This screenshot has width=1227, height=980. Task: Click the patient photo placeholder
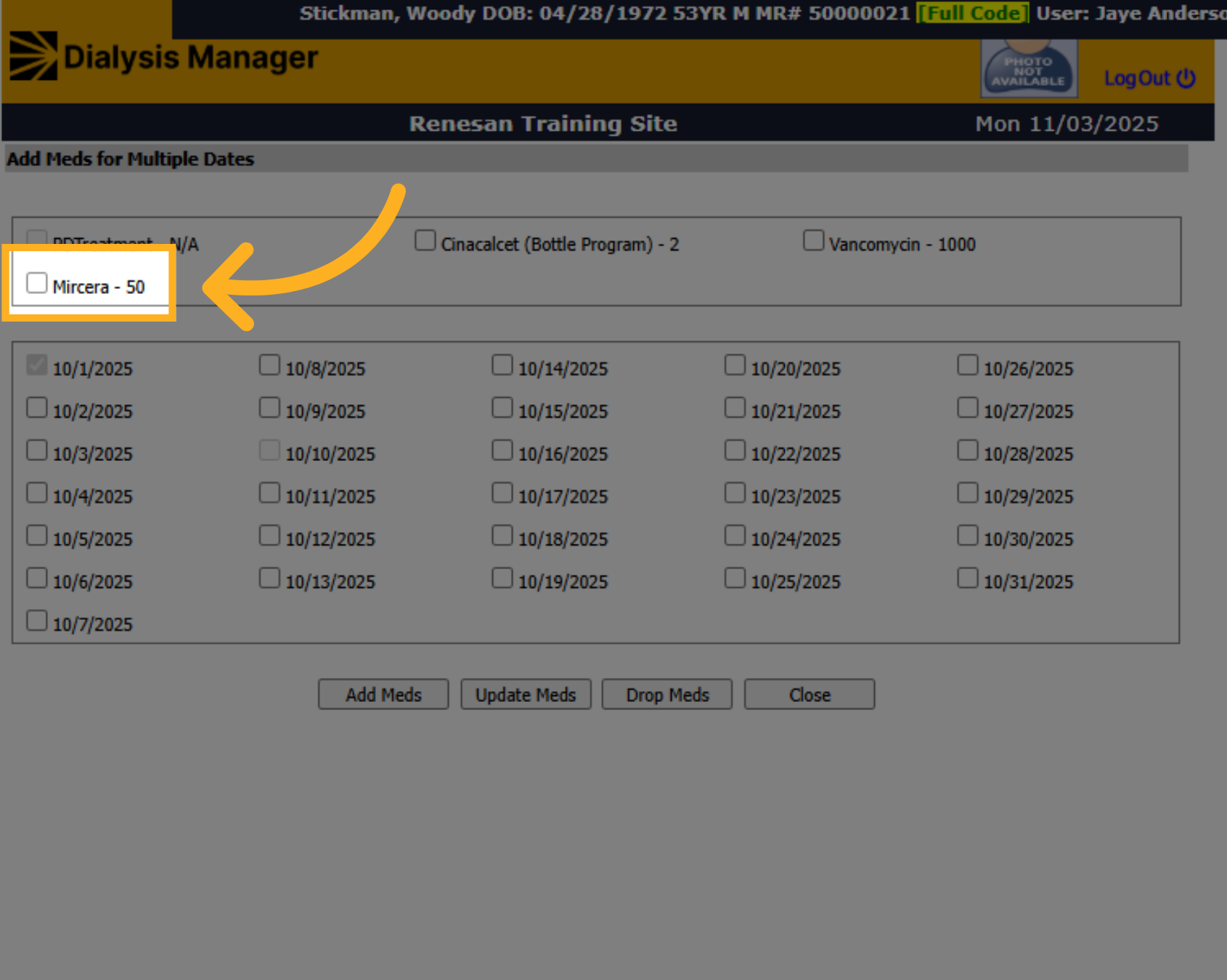tap(1029, 68)
